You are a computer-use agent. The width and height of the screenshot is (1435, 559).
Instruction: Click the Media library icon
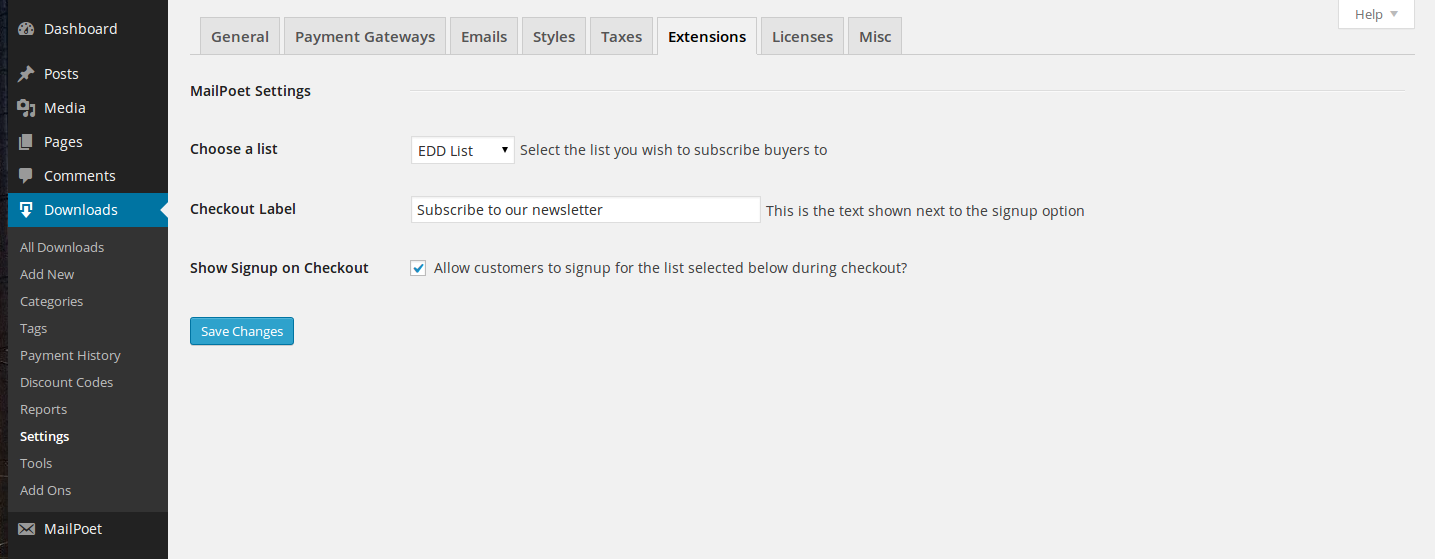(x=27, y=108)
